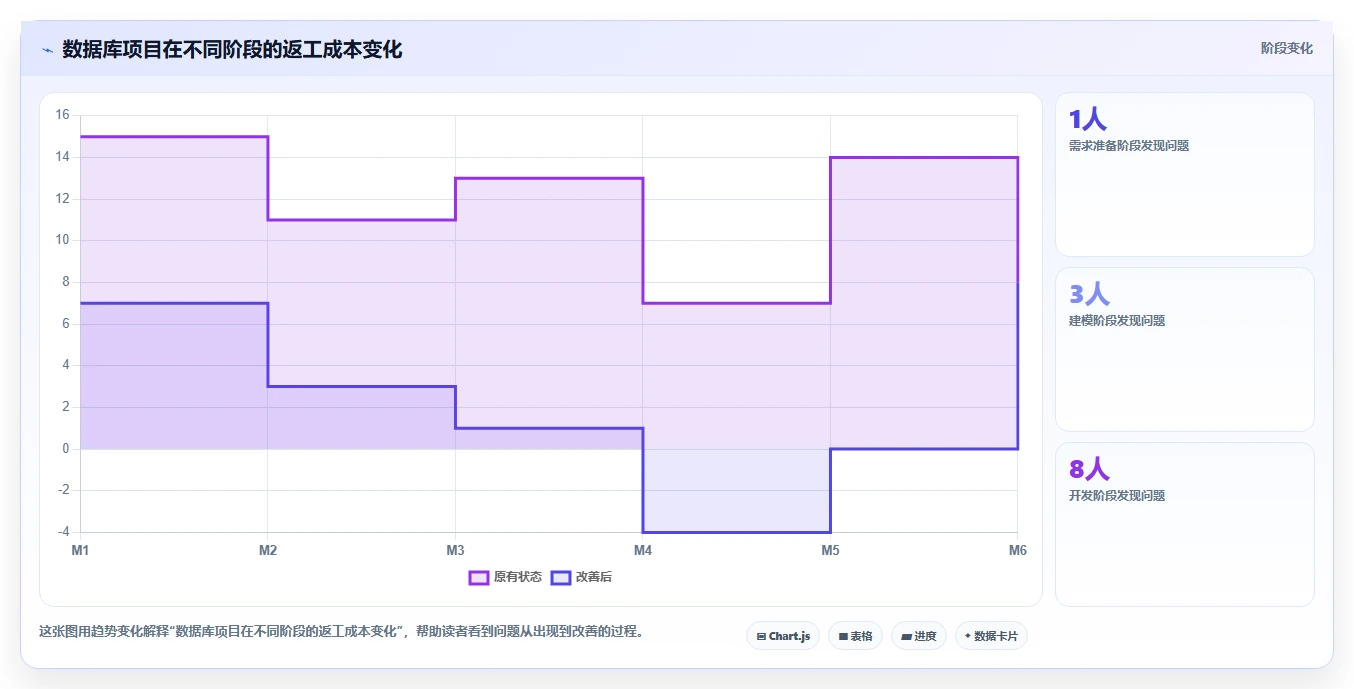Click the blue 改善后 legend swatch
The height and width of the screenshot is (689, 1354).
(x=560, y=577)
